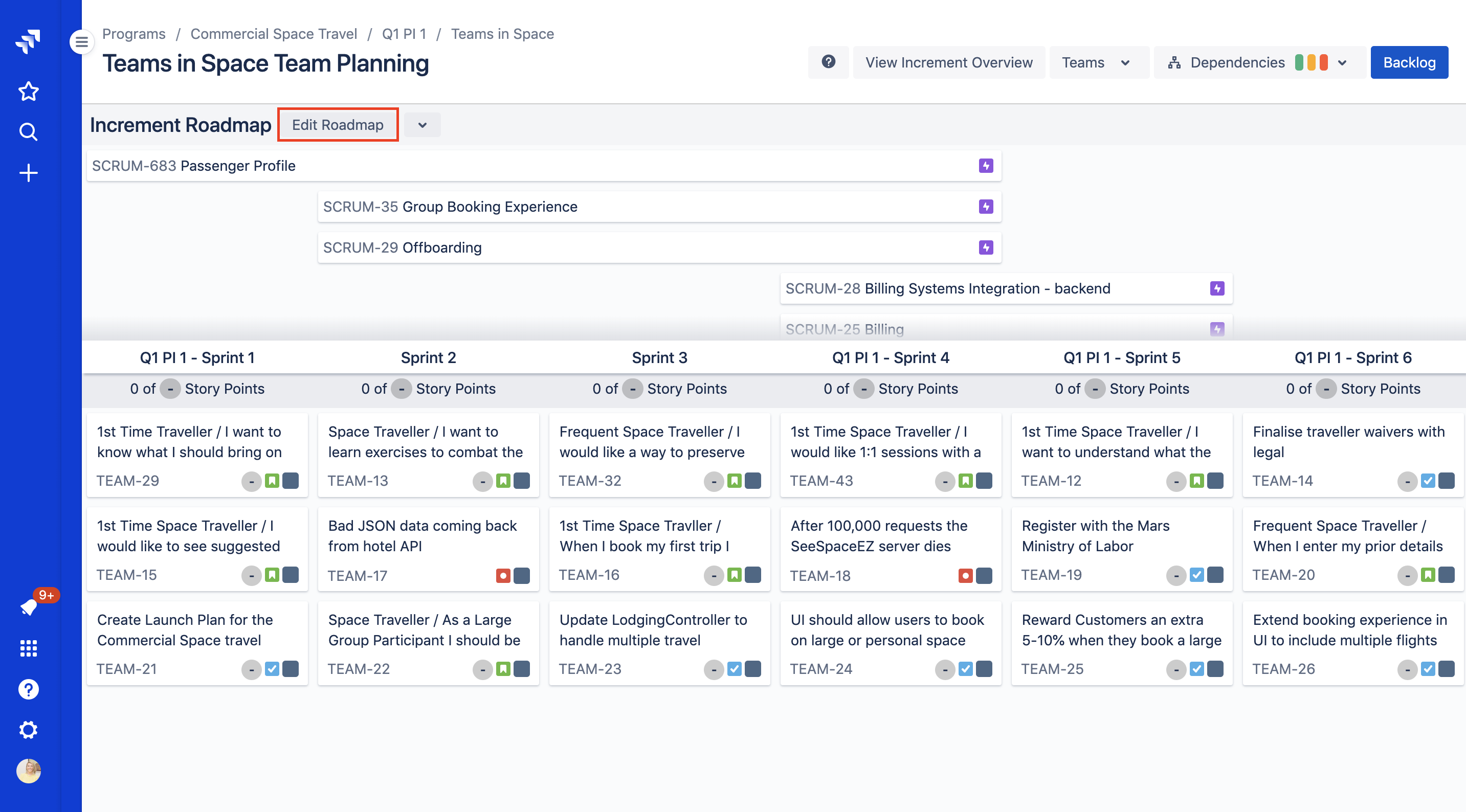
Task: Click the plus create icon
Action: pyautogui.click(x=28, y=173)
